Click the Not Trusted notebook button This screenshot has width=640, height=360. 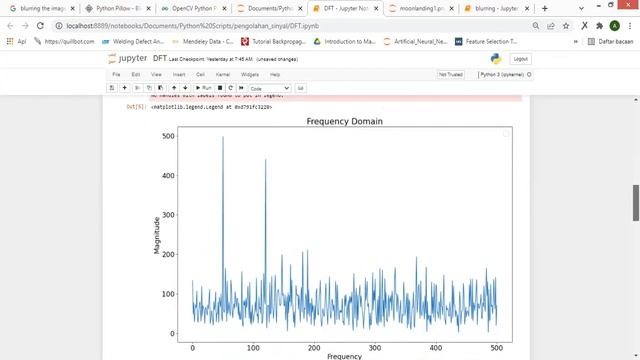451,75
